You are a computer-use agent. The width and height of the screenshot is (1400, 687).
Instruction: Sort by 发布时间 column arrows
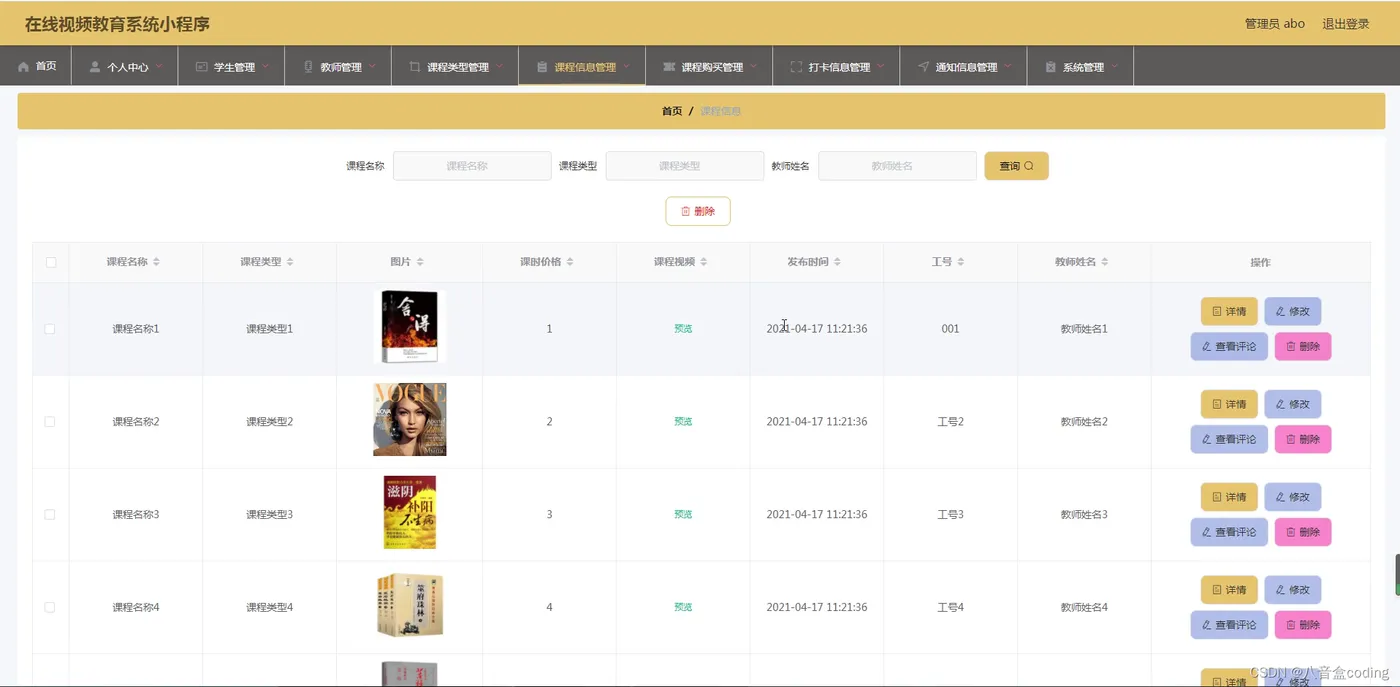click(x=837, y=262)
